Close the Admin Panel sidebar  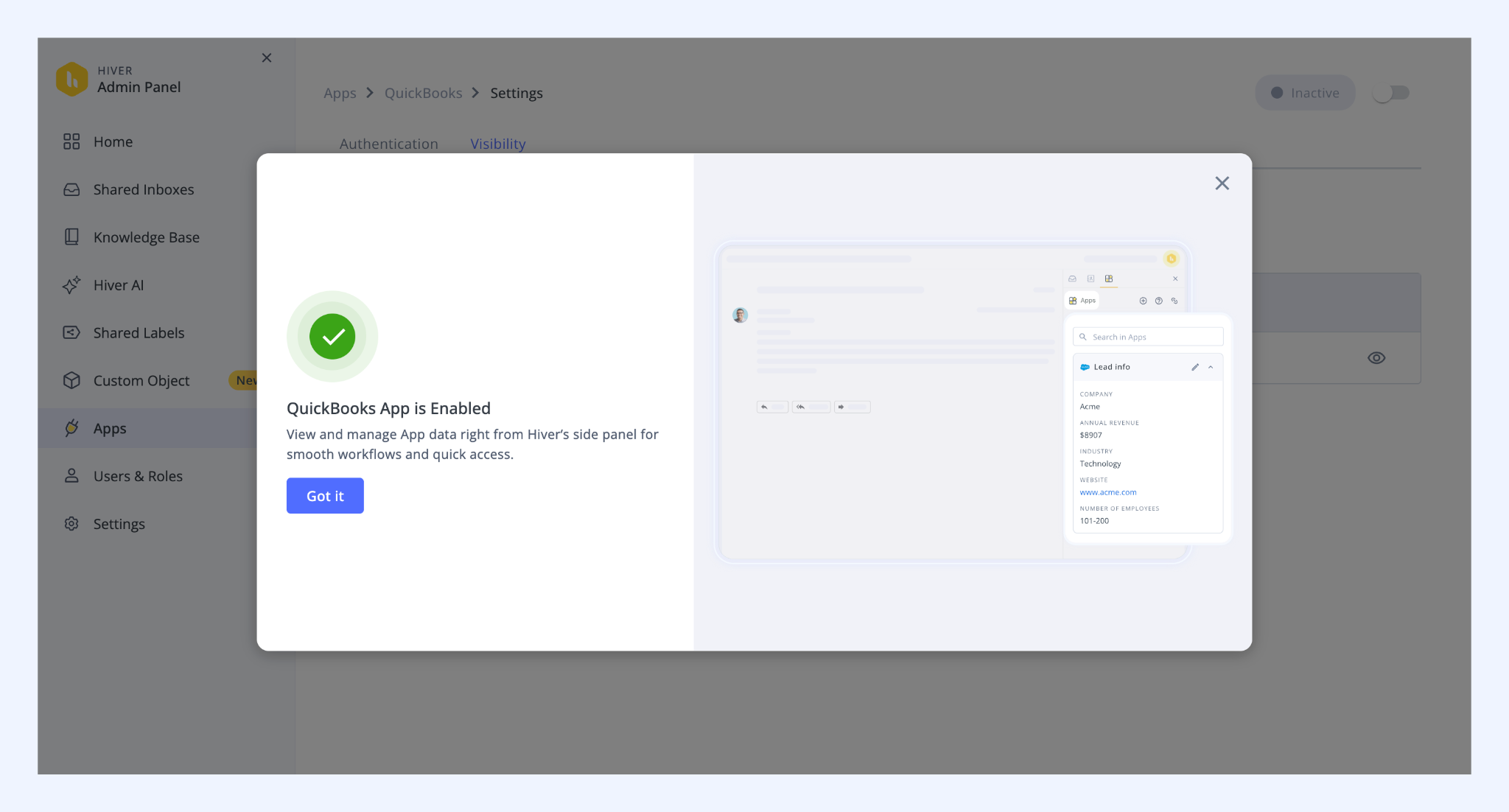click(x=267, y=57)
